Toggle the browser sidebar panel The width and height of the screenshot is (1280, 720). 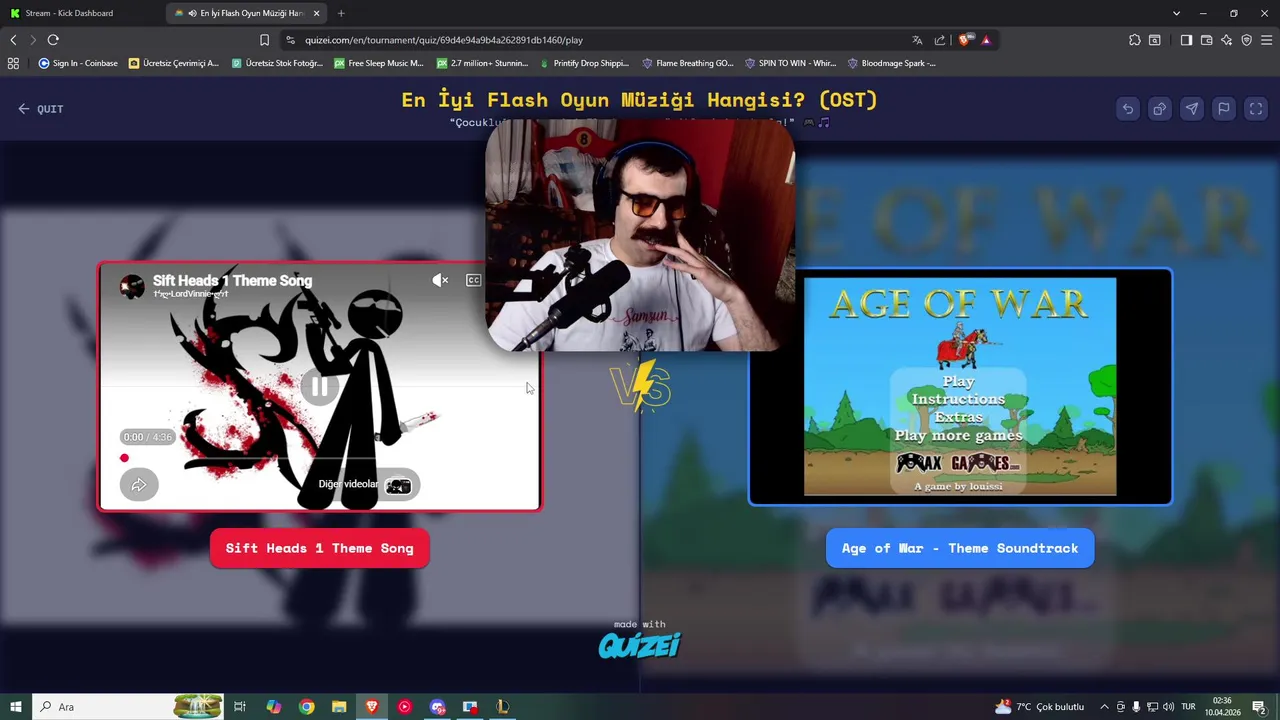(1186, 40)
